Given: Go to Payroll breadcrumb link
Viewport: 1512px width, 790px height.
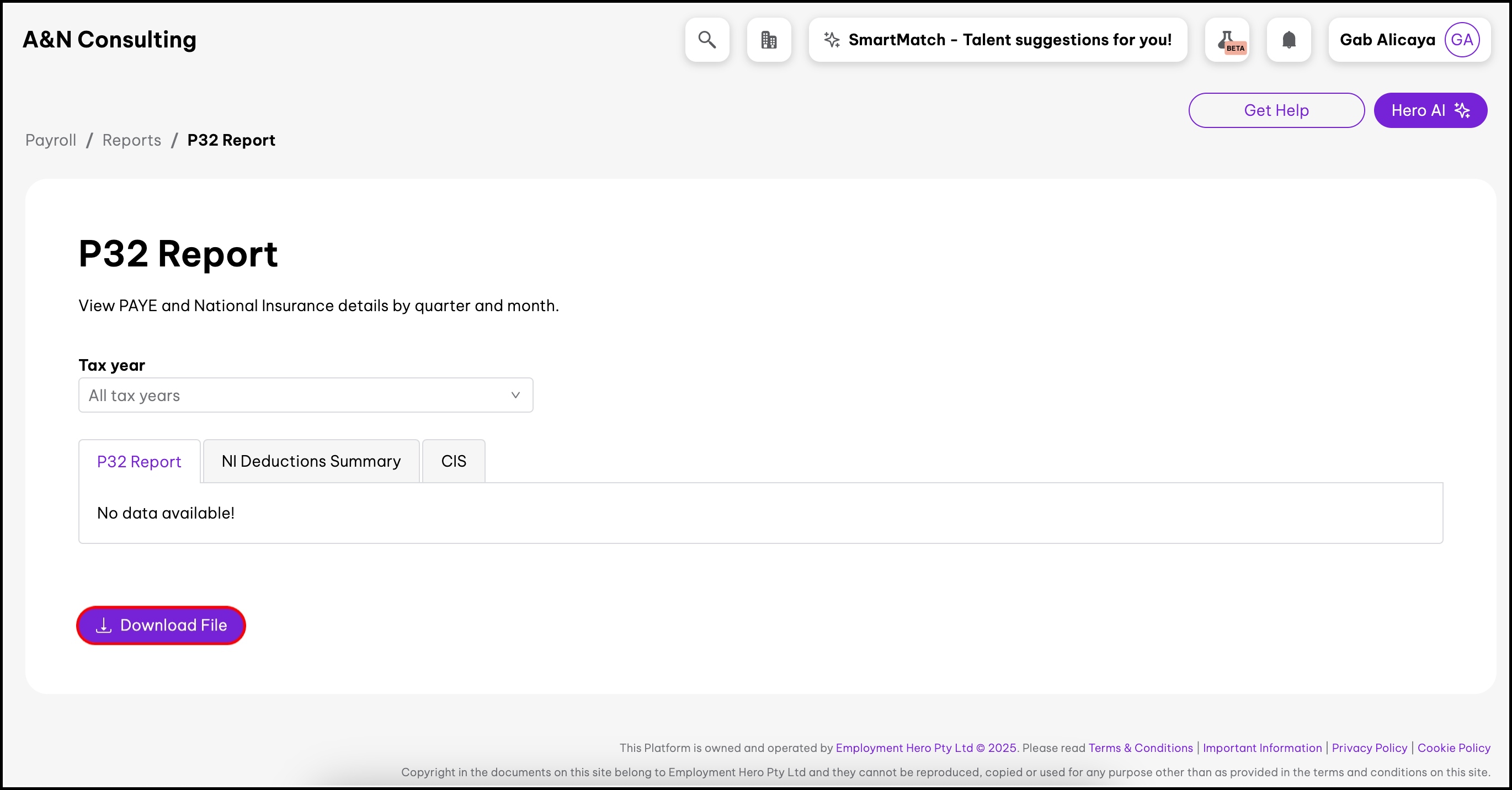Looking at the screenshot, I should (x=51, y=140).
